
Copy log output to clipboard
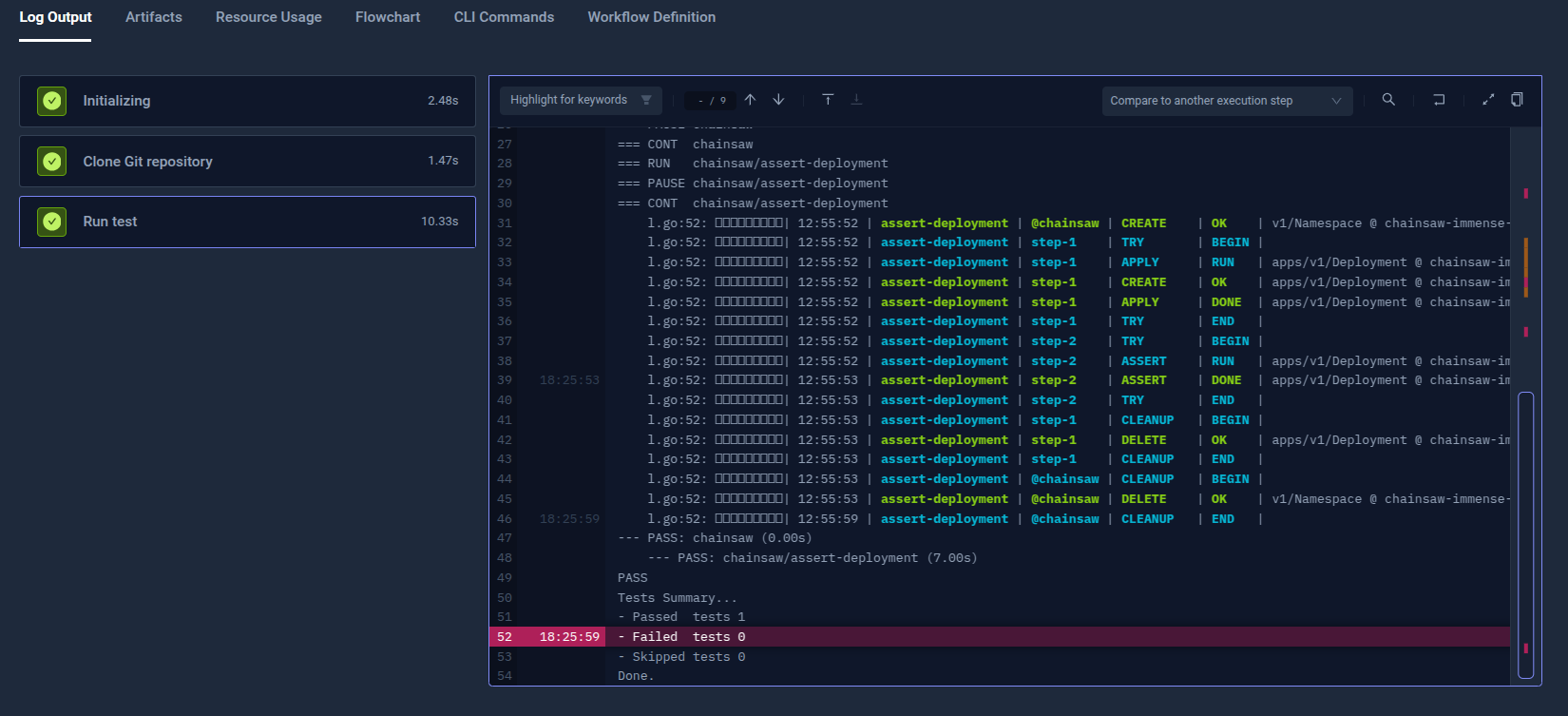click(1517, 100)
